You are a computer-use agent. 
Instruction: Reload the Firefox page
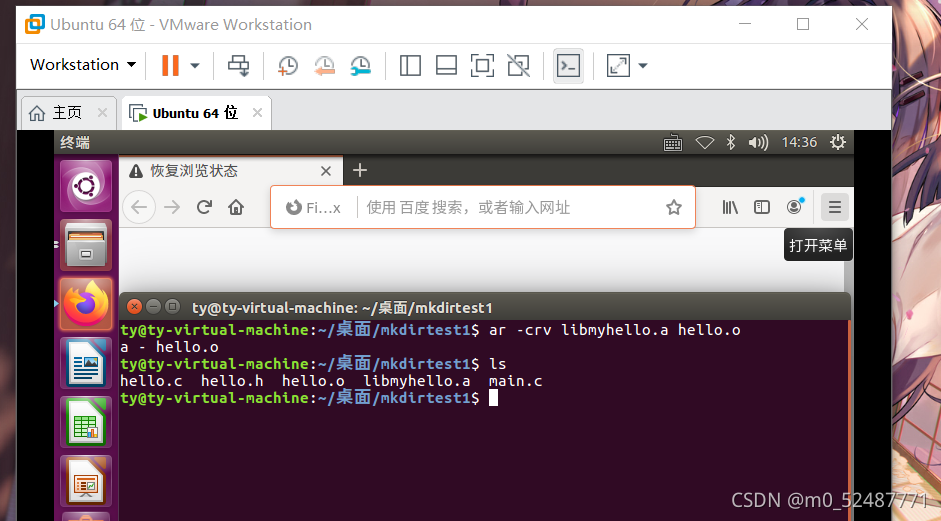coord(204,207)
